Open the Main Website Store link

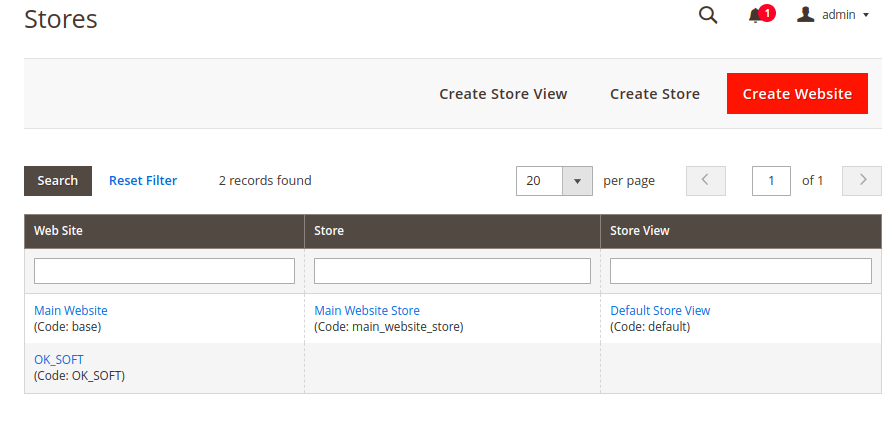click(x=367, y=310)
